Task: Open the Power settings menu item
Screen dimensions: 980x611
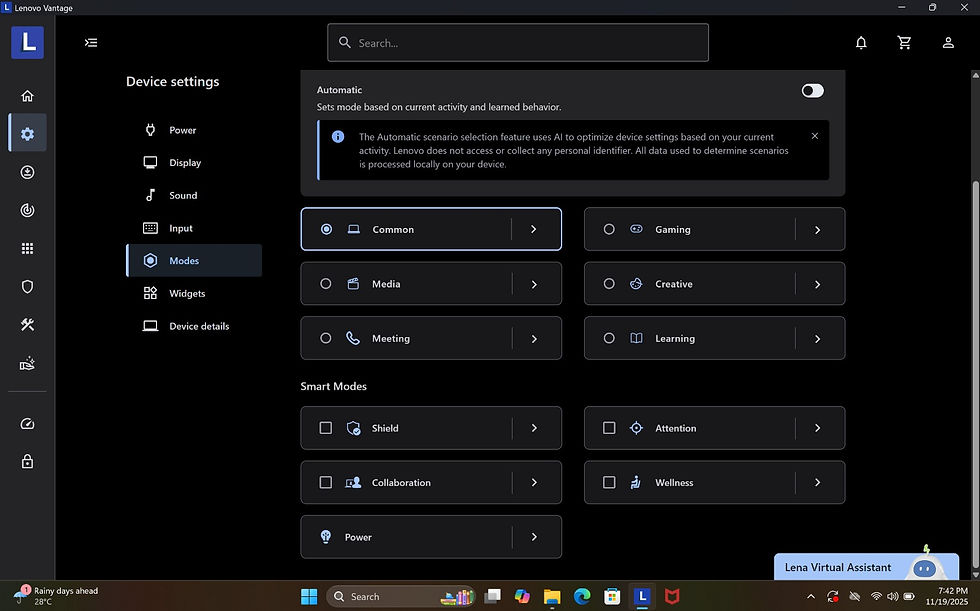Action: pos(194,130)
